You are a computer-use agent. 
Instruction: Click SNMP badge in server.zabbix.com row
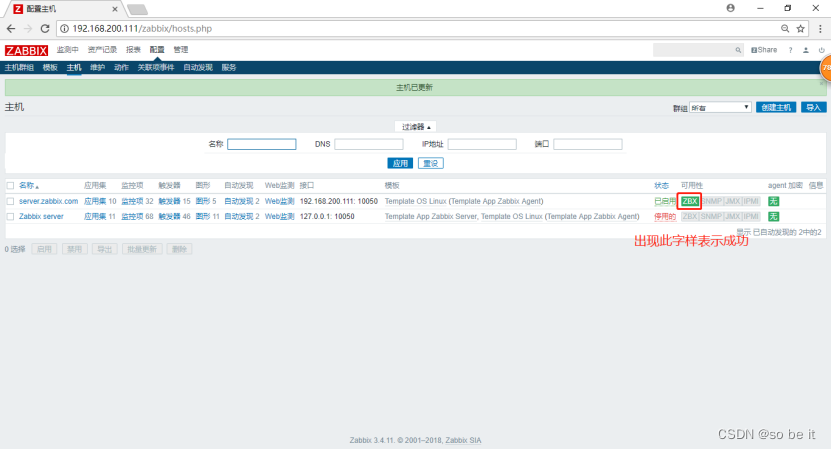[x=711, y=201]
